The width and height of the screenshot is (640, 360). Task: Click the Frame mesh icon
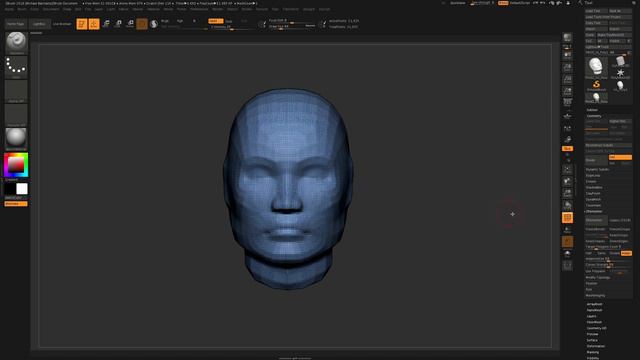click(x=567, y=169)
